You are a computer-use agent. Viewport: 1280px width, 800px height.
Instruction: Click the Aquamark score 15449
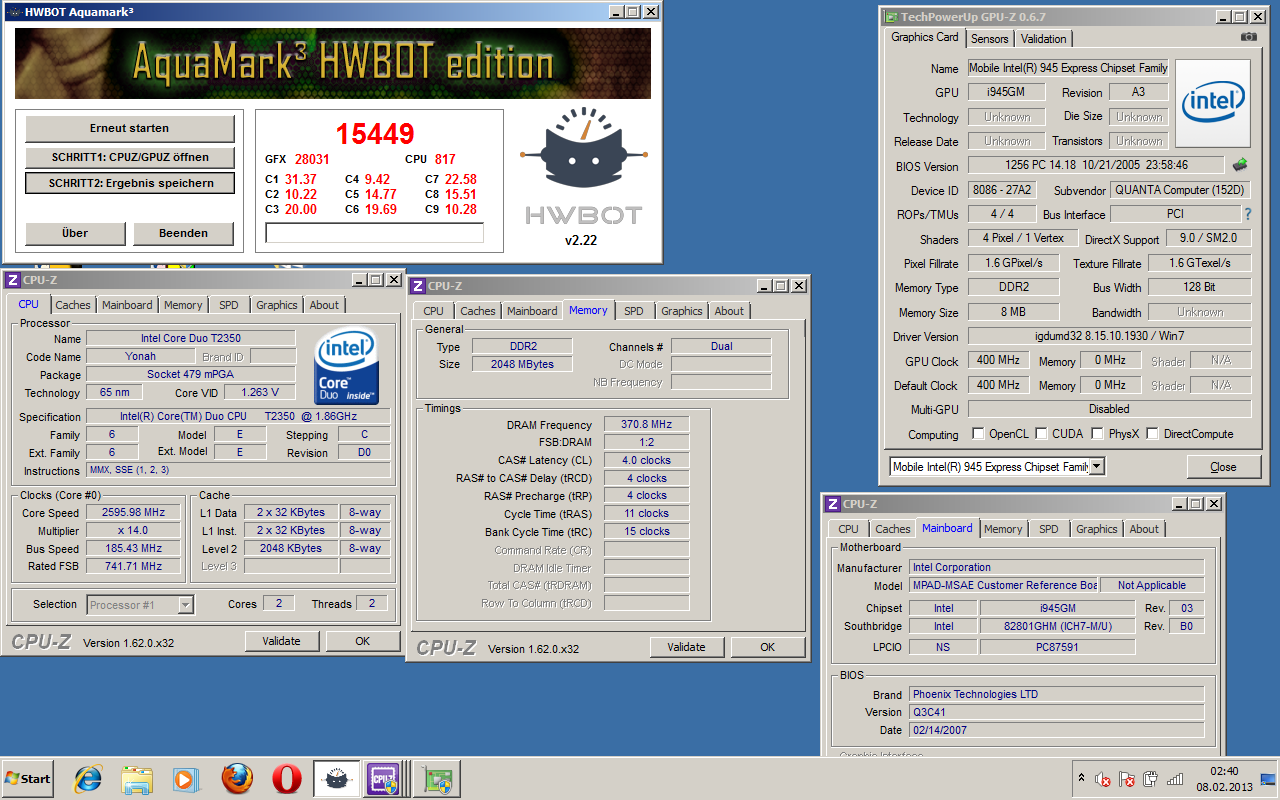pos(375,133)
